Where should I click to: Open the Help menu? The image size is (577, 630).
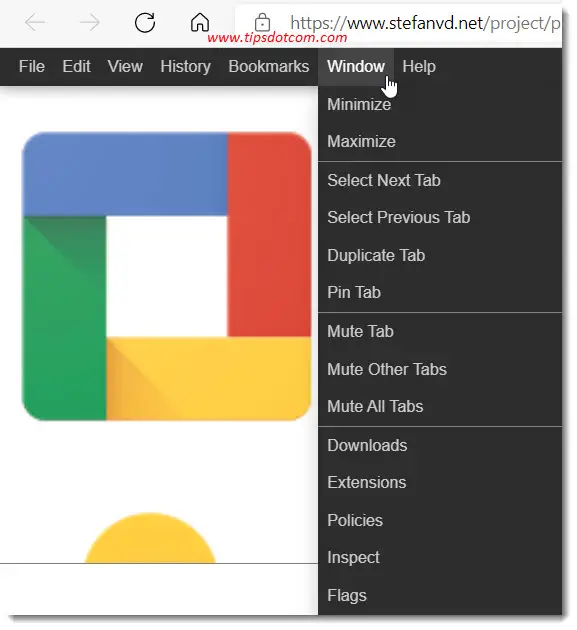pyautogui.click(x=419, y=66)
